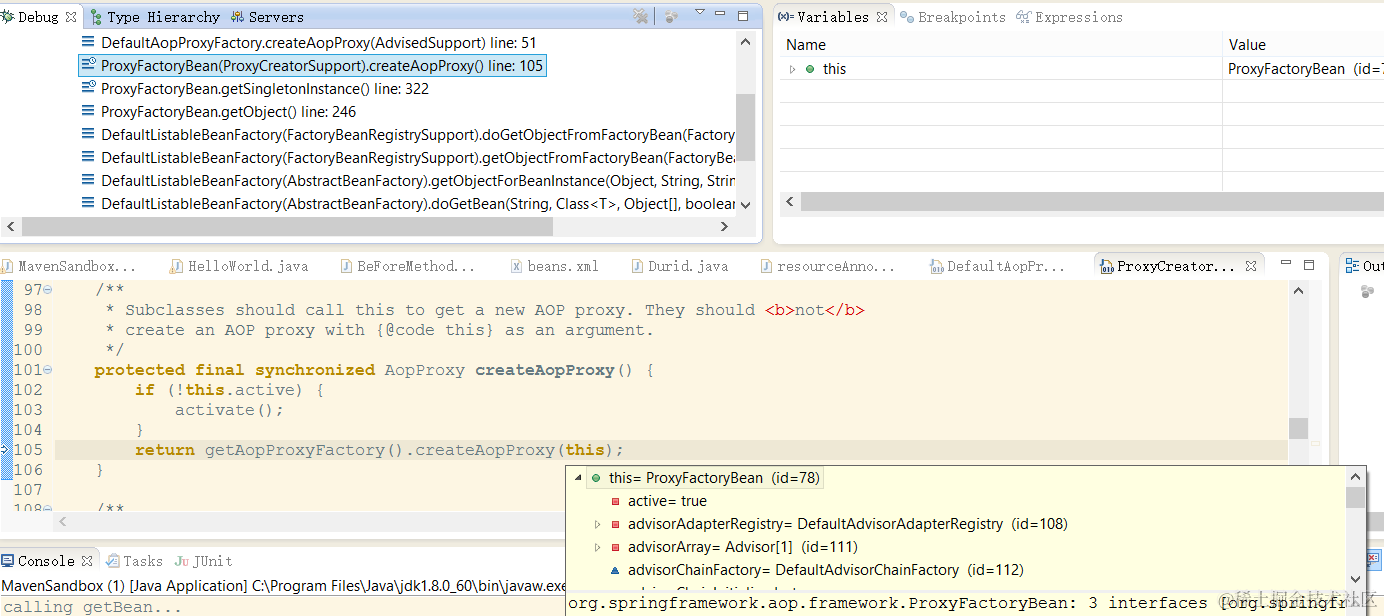This screenshot has height=616, width=1384.
Task: Expand advisorAdapterRegistry in the hover popup
Action: 598,524
